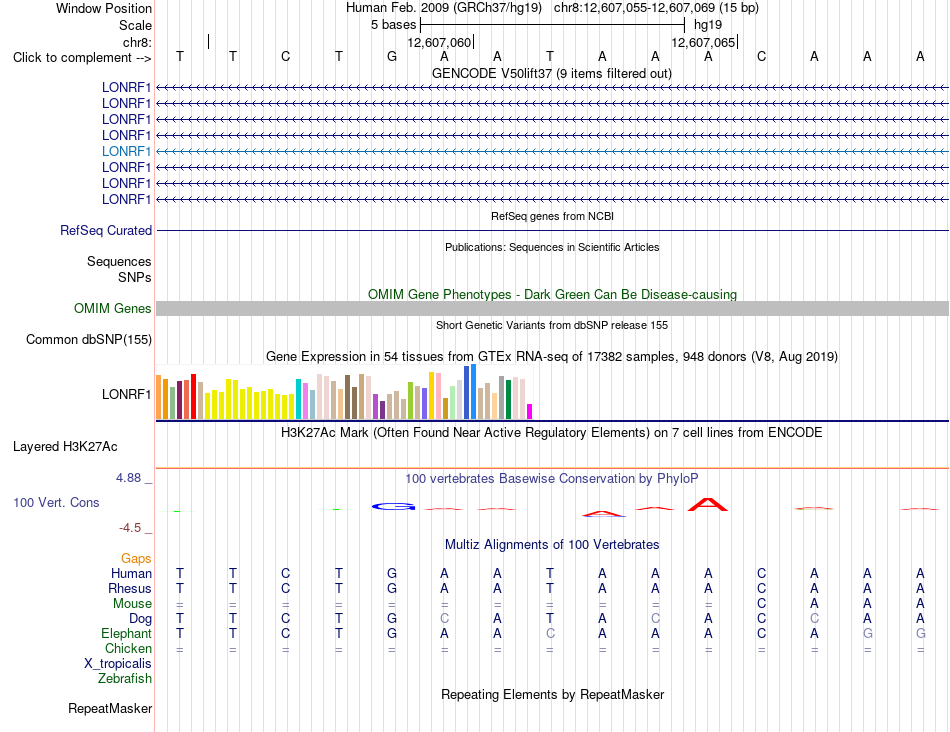
Task: Click the '5 bases' scale bar label
Action: [393, 25]
